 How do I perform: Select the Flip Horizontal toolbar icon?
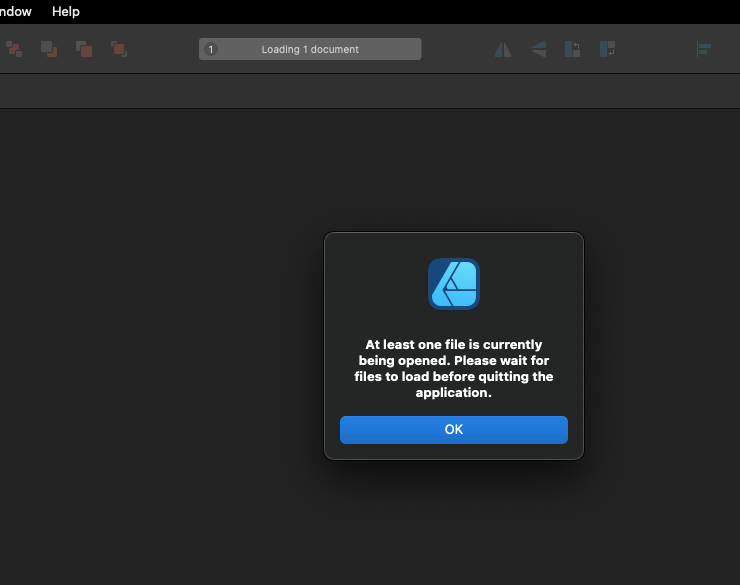point(503,49)
